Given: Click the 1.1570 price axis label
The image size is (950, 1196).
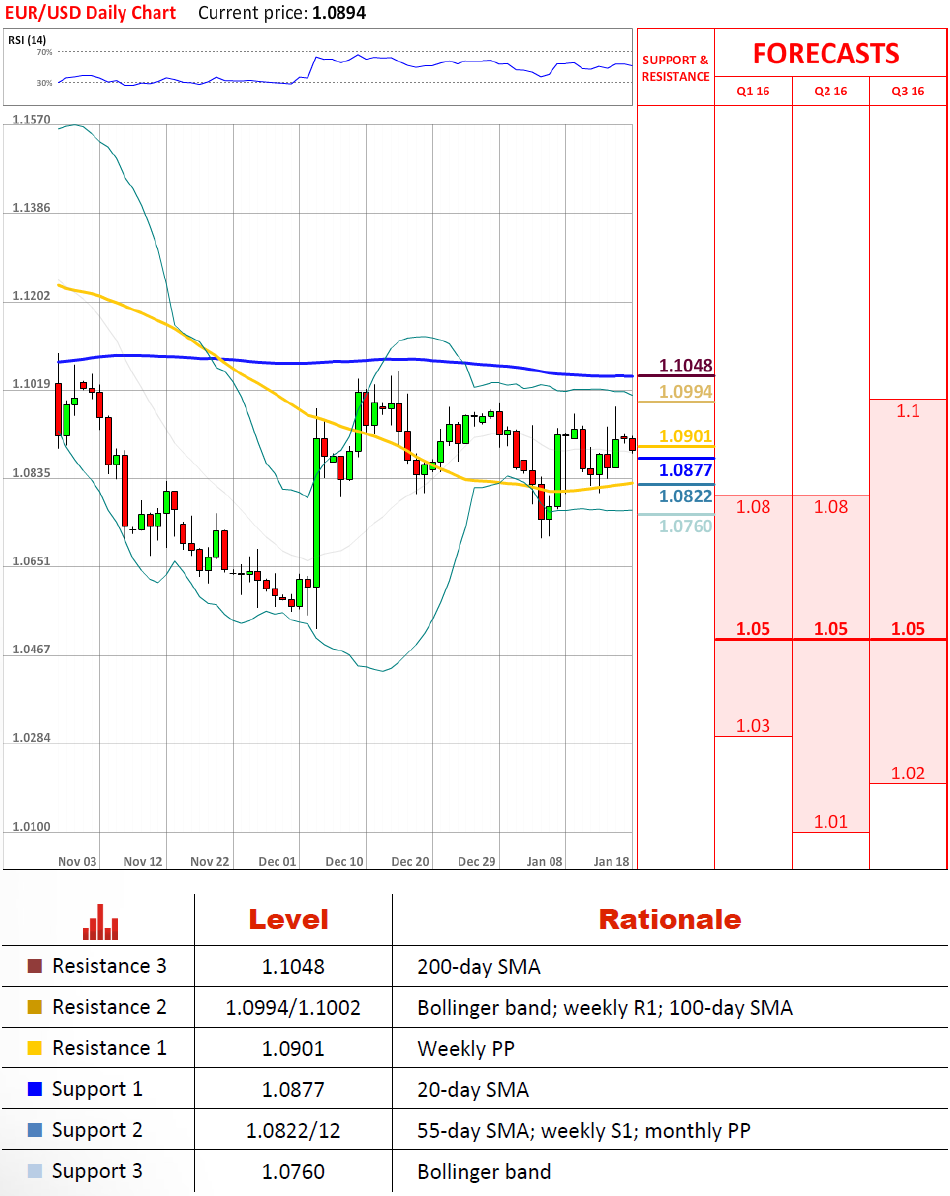Looking at the screenshot, I should click(x=31, y=120).
